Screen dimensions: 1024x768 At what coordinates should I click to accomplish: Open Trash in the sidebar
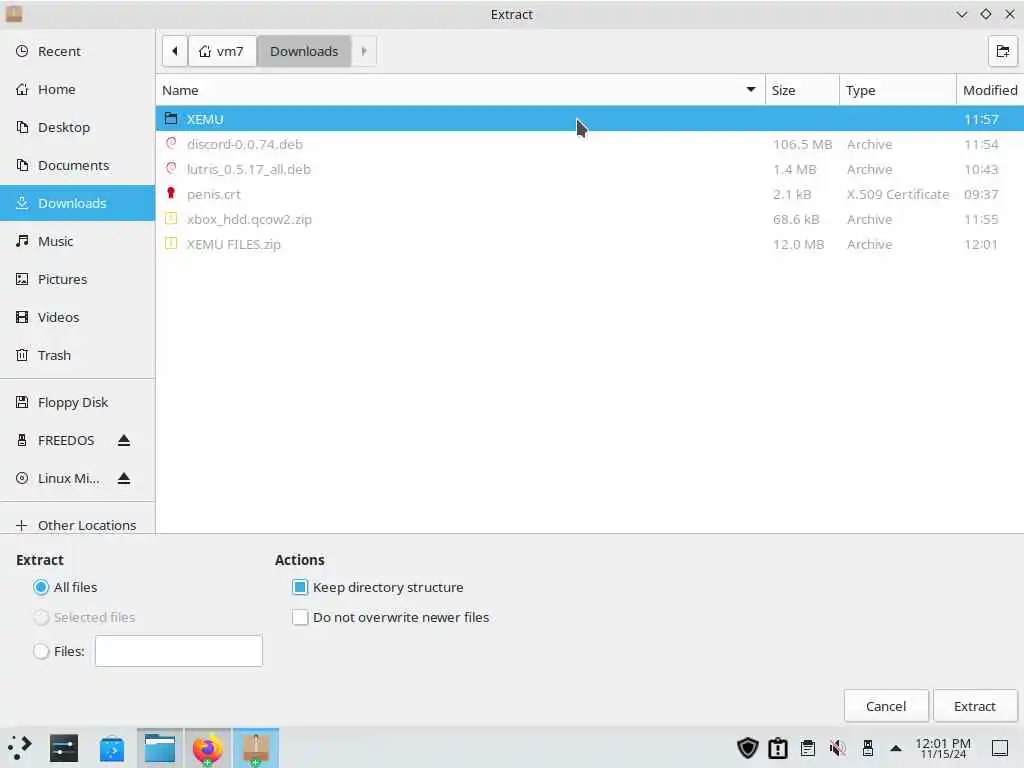click(77, 355)
